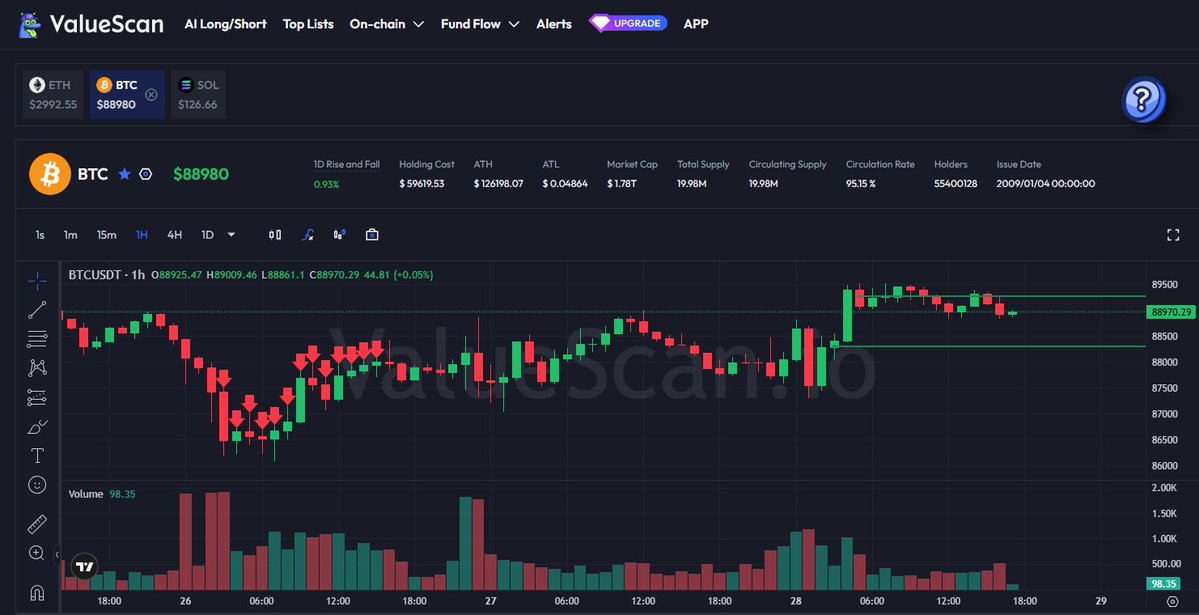This screenshot has height=615, width=1199.
Task: Click the ATH value $126198.07
Action: [499, 184]
